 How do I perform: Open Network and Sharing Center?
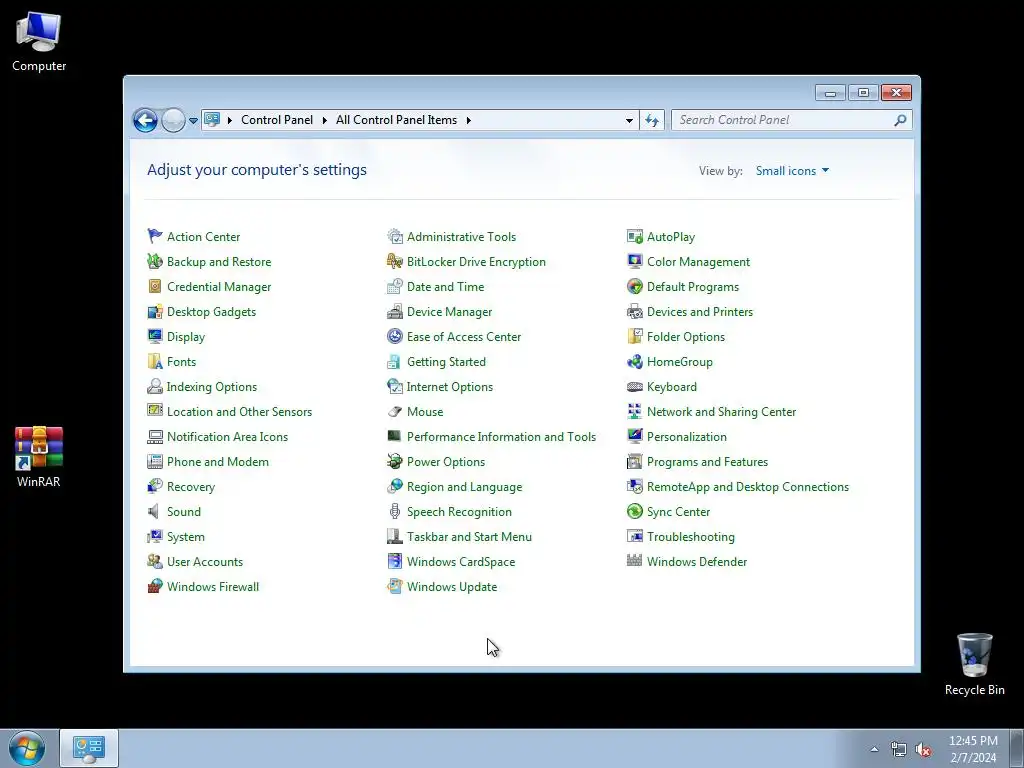[x=721, y=411]
